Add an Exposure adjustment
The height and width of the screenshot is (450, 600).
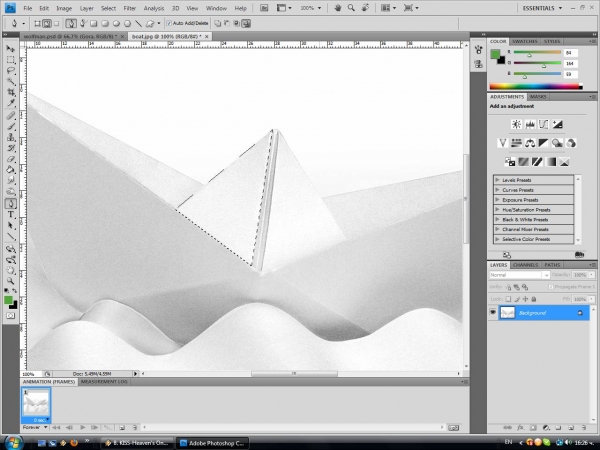pos(557,124)
